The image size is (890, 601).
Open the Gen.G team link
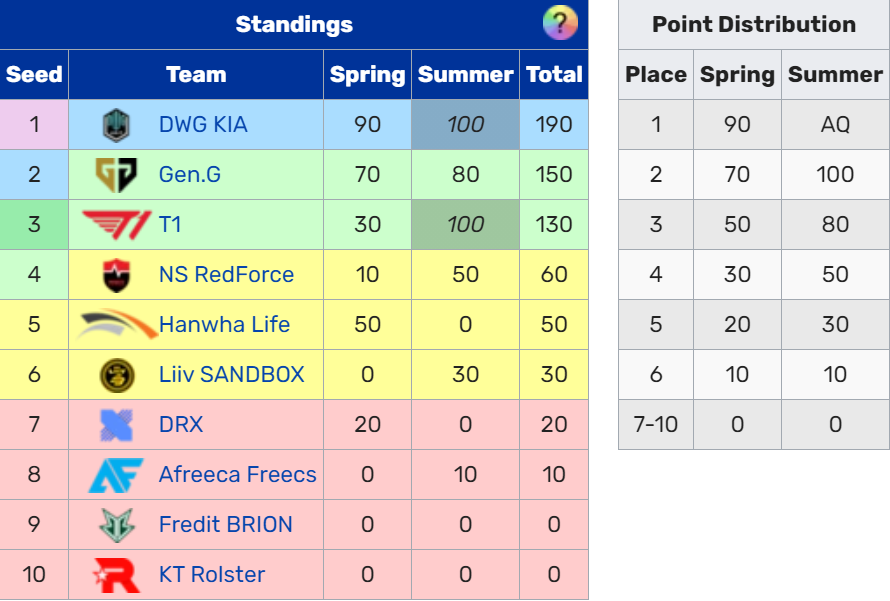click(190, 175)
